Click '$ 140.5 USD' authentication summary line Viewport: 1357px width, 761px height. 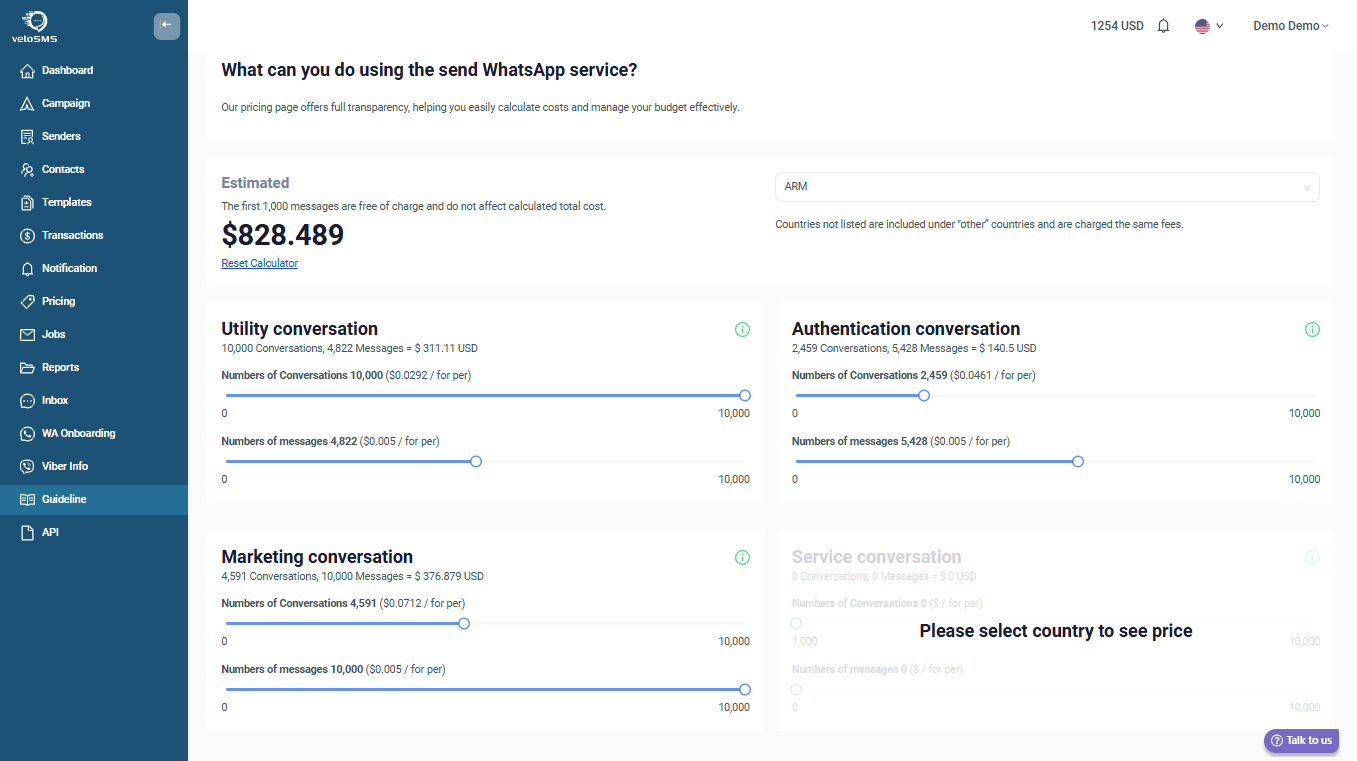point(914,349)
